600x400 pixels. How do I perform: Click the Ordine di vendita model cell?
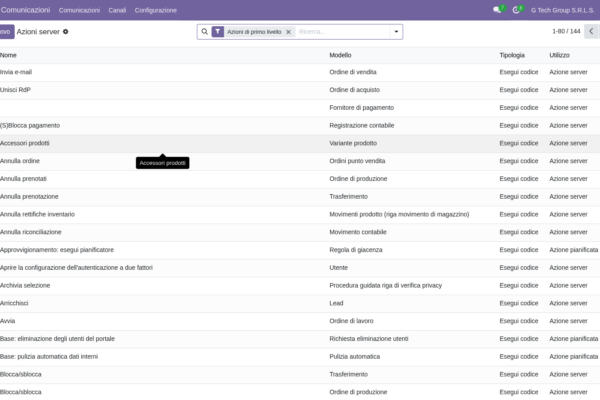point(353,72)
